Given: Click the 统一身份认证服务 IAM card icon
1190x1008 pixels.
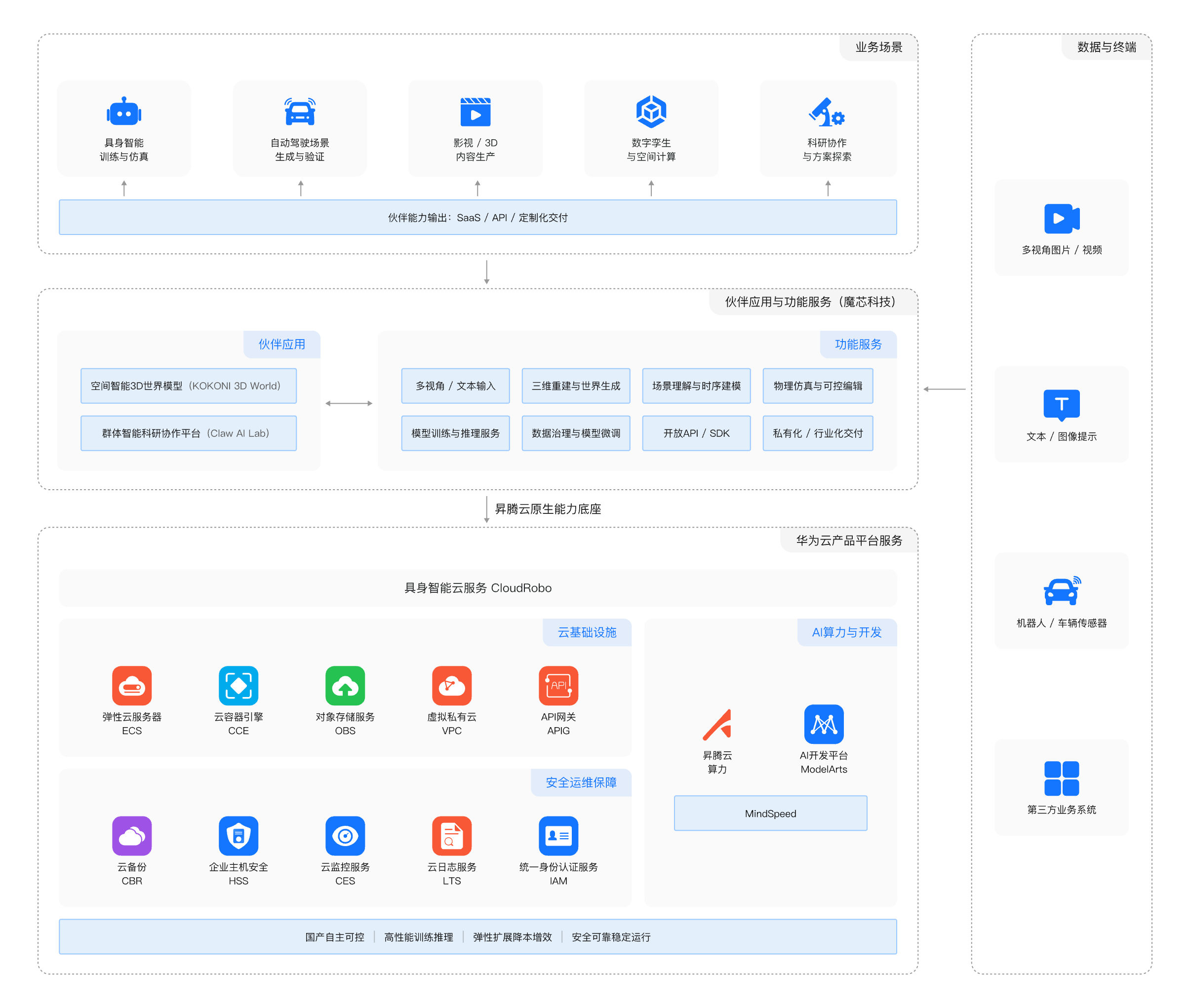Looking at the screenshot, I should pyautogui.click(x=558, y=835).
